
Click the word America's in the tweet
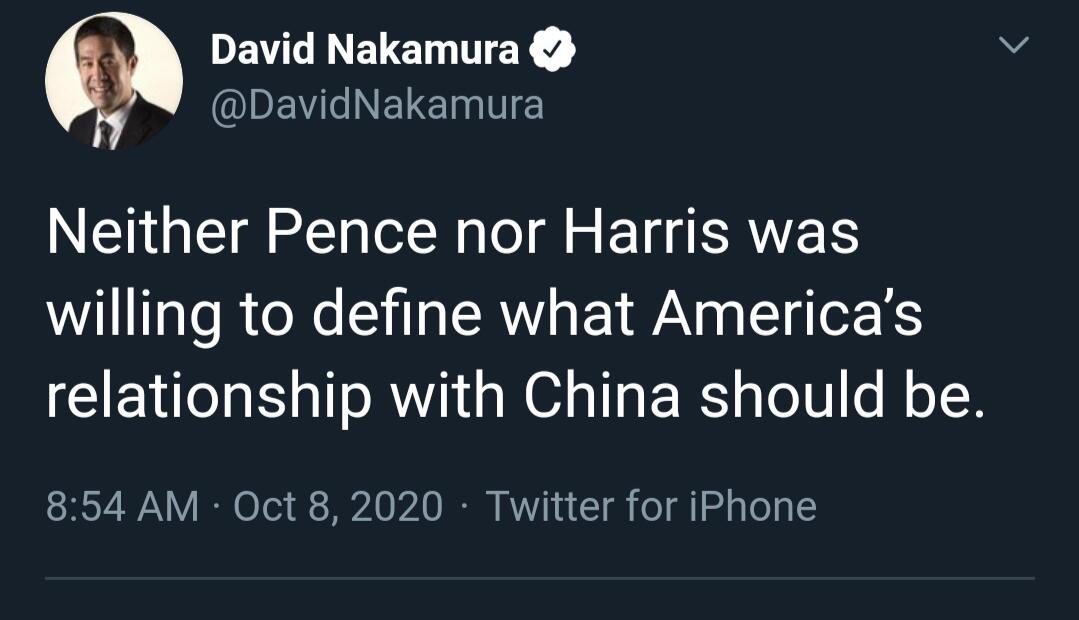(x=788, y=314)
